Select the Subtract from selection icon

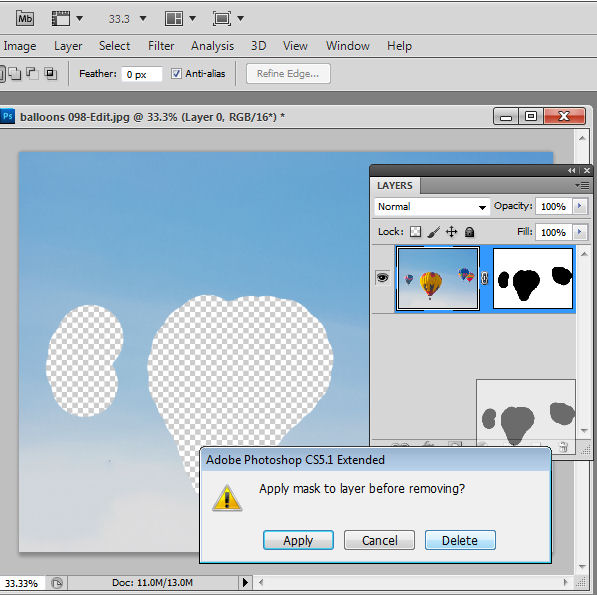click(x=32, y=73)
